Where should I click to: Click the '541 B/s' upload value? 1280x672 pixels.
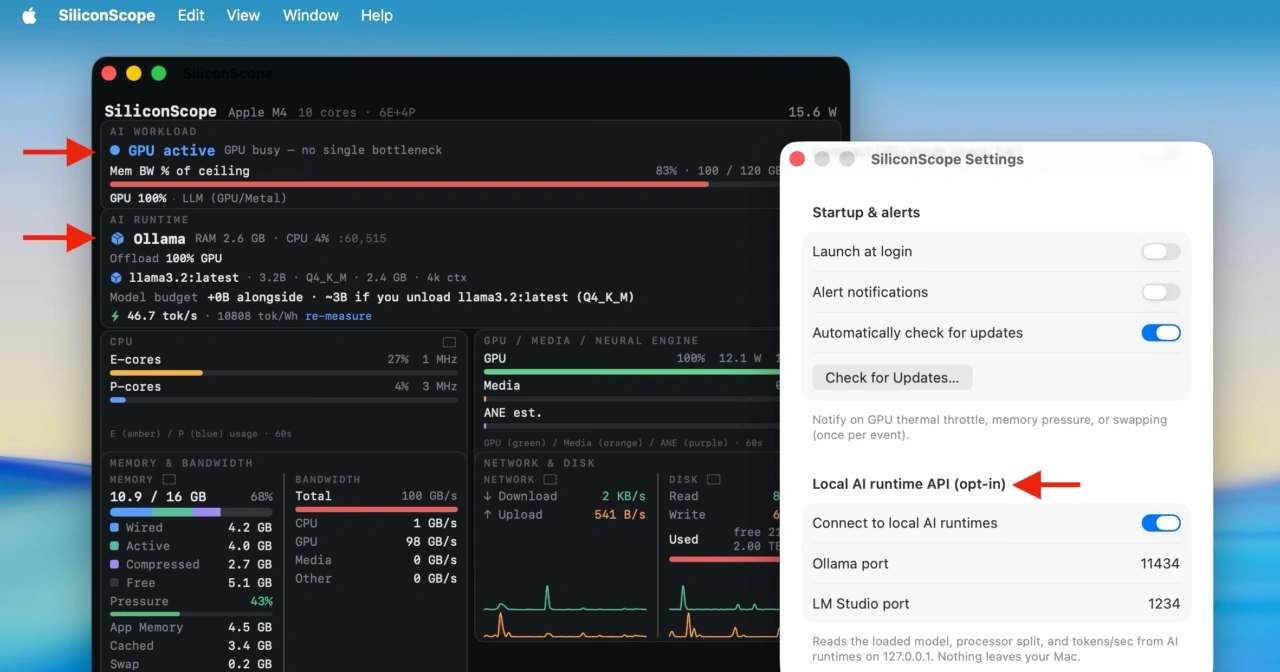(x=619, y=515)
